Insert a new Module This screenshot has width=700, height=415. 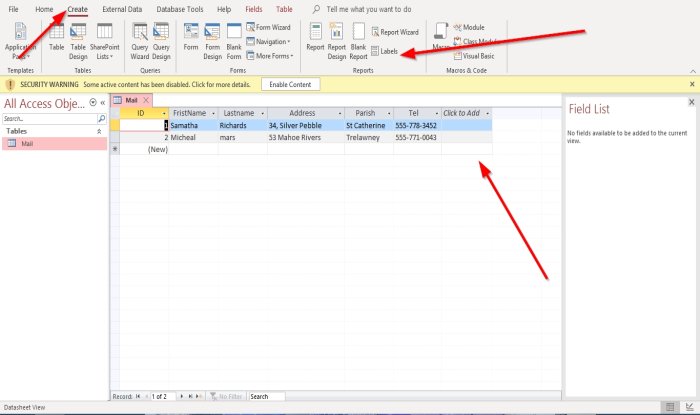click(469, 27)
